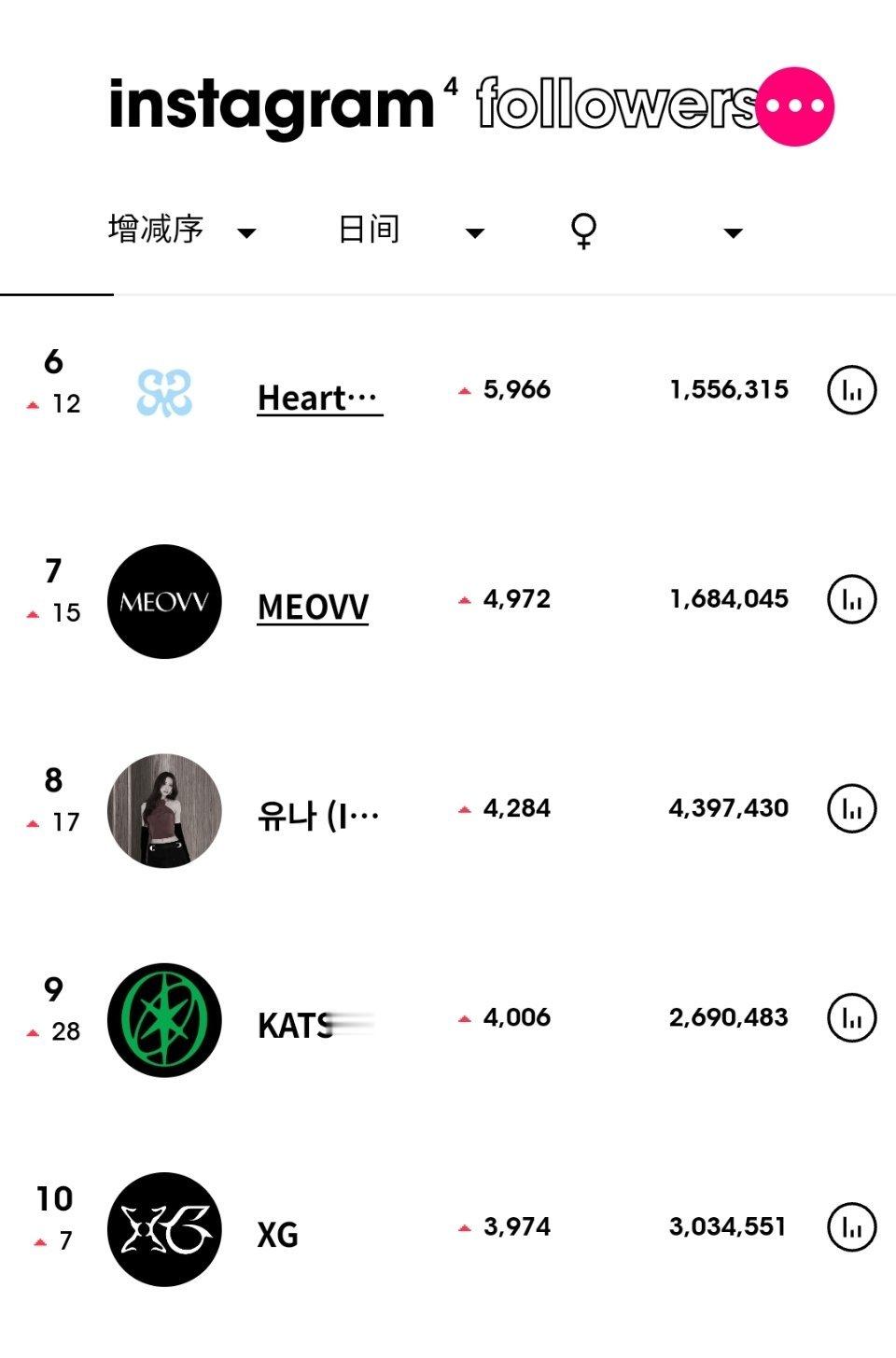Open chart icon for KATSEYE row
The height and width of the screenshot is (1358, 896).
(852, 1017)
